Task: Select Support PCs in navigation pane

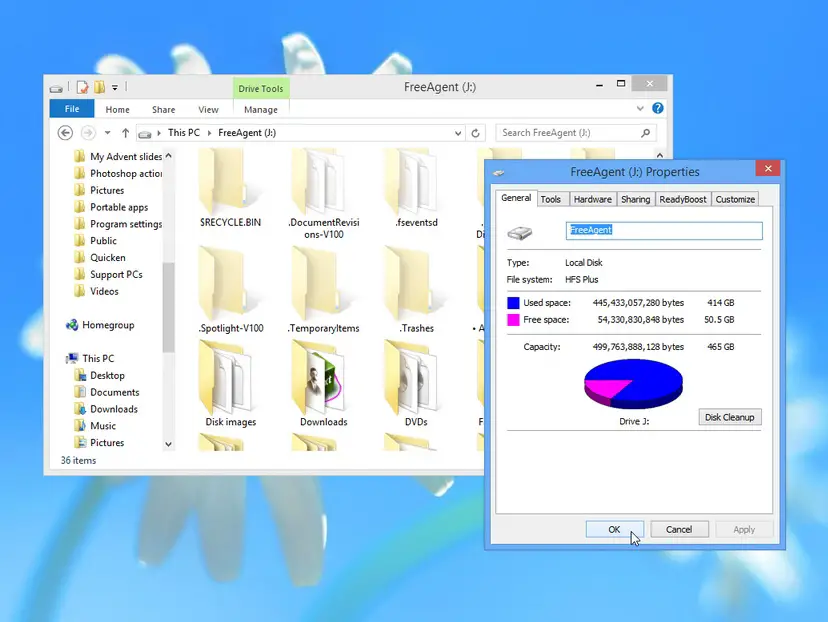Action: coord(109,275)
